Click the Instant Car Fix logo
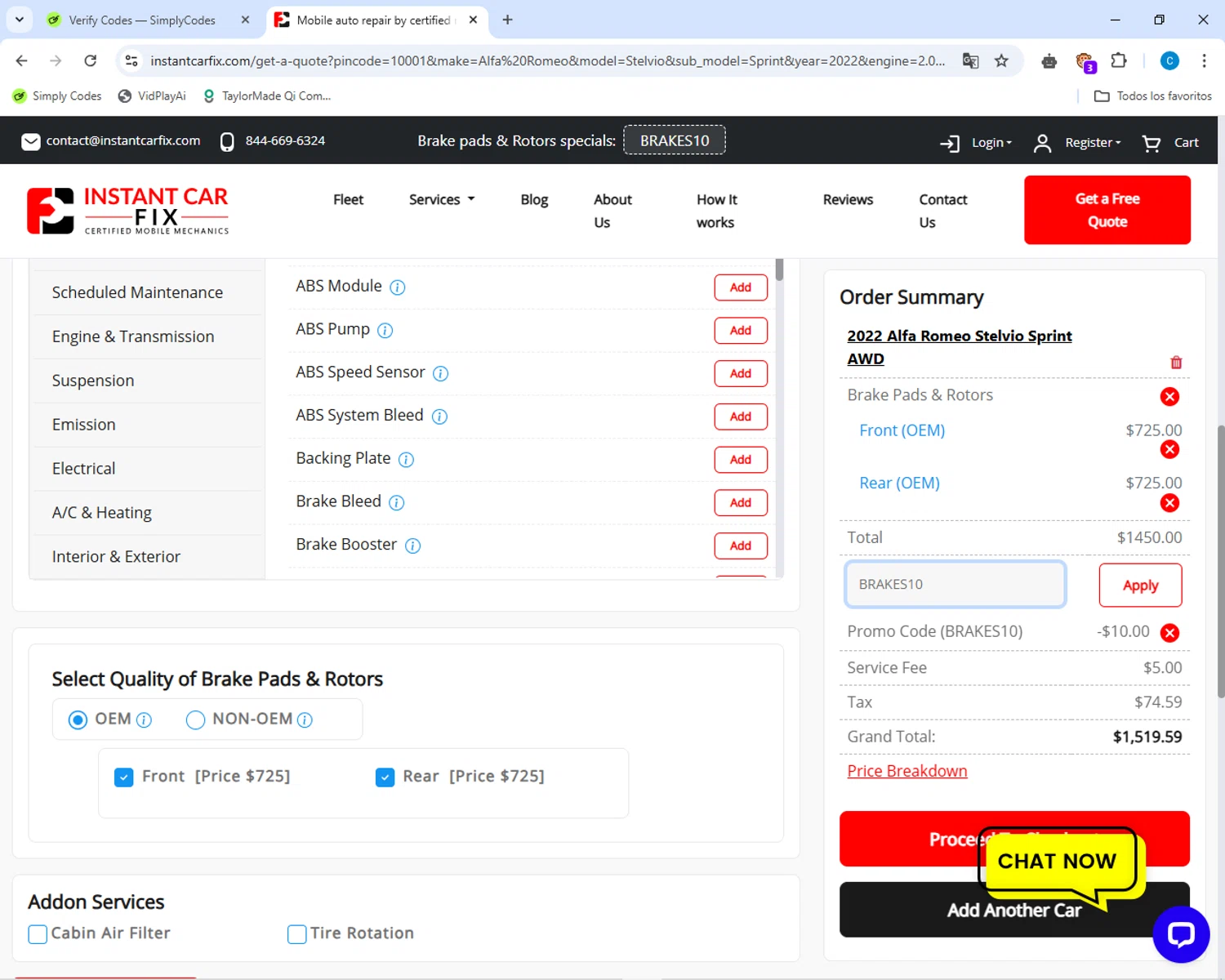The image size is (1225, 980). [x=128, y=211]
